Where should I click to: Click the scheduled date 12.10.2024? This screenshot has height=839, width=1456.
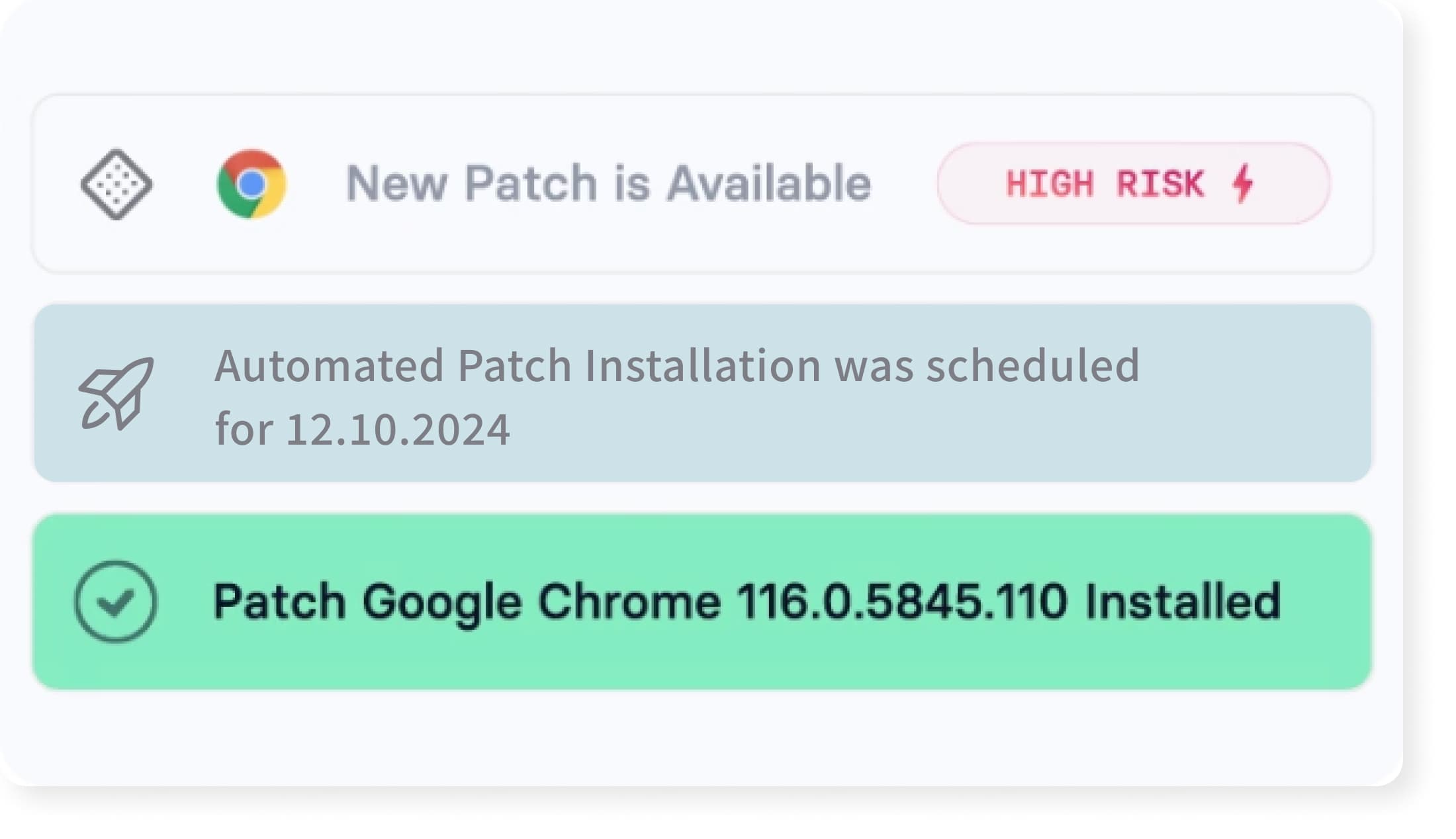[x=398, y=430]
